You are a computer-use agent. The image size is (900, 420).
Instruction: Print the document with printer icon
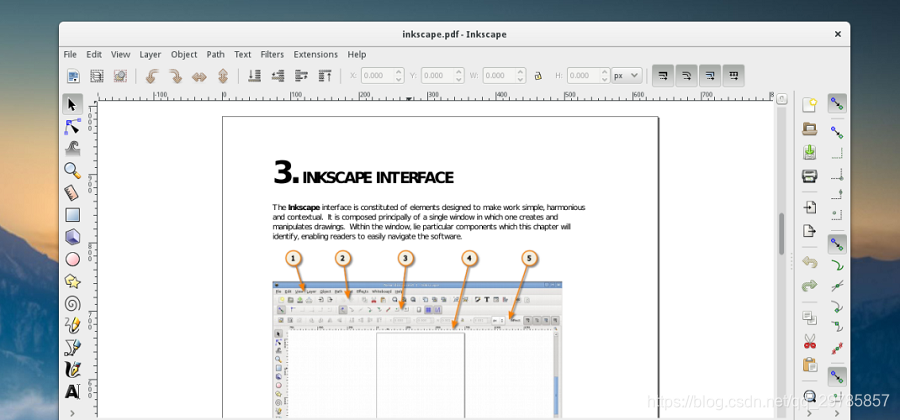coord(809,176)
